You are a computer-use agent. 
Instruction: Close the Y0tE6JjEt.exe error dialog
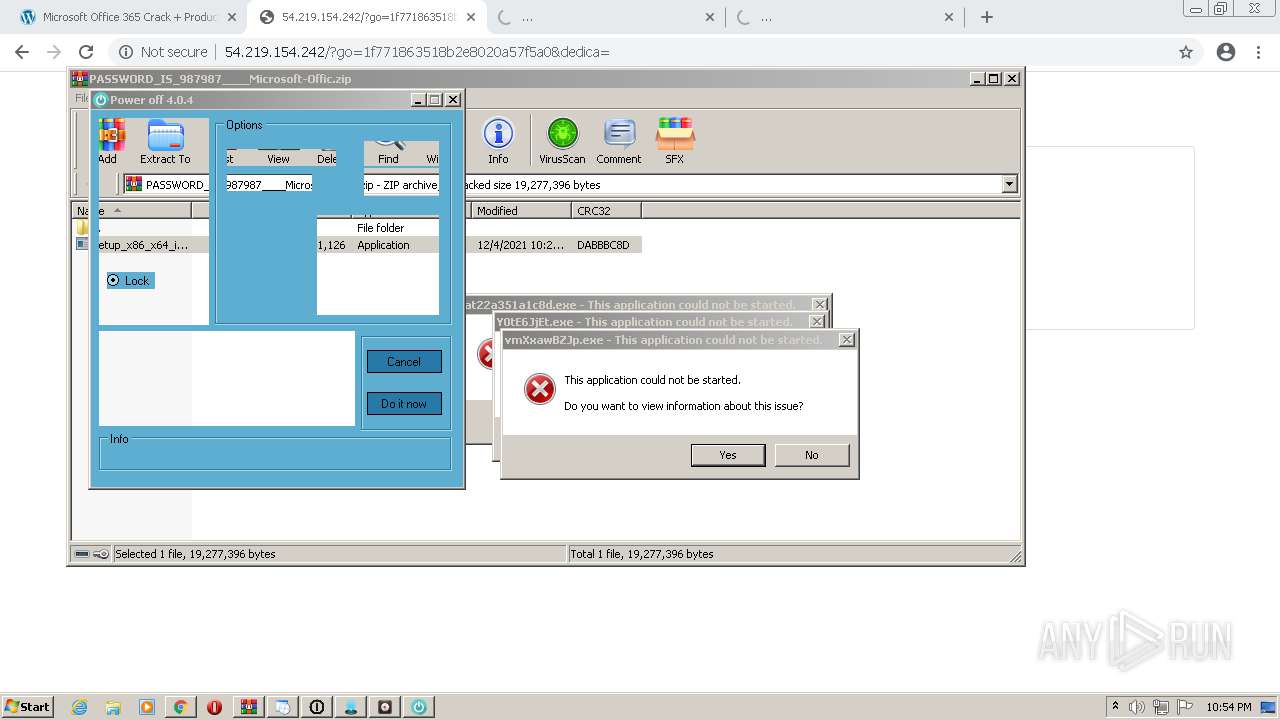point(817,322)
